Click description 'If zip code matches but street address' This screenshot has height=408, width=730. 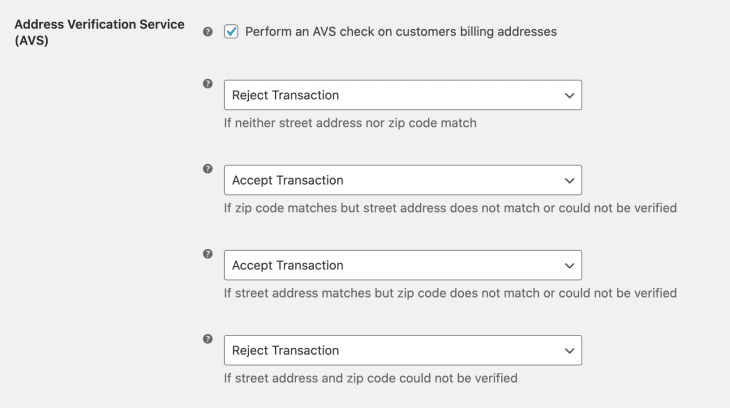click(x=450, y=208)
